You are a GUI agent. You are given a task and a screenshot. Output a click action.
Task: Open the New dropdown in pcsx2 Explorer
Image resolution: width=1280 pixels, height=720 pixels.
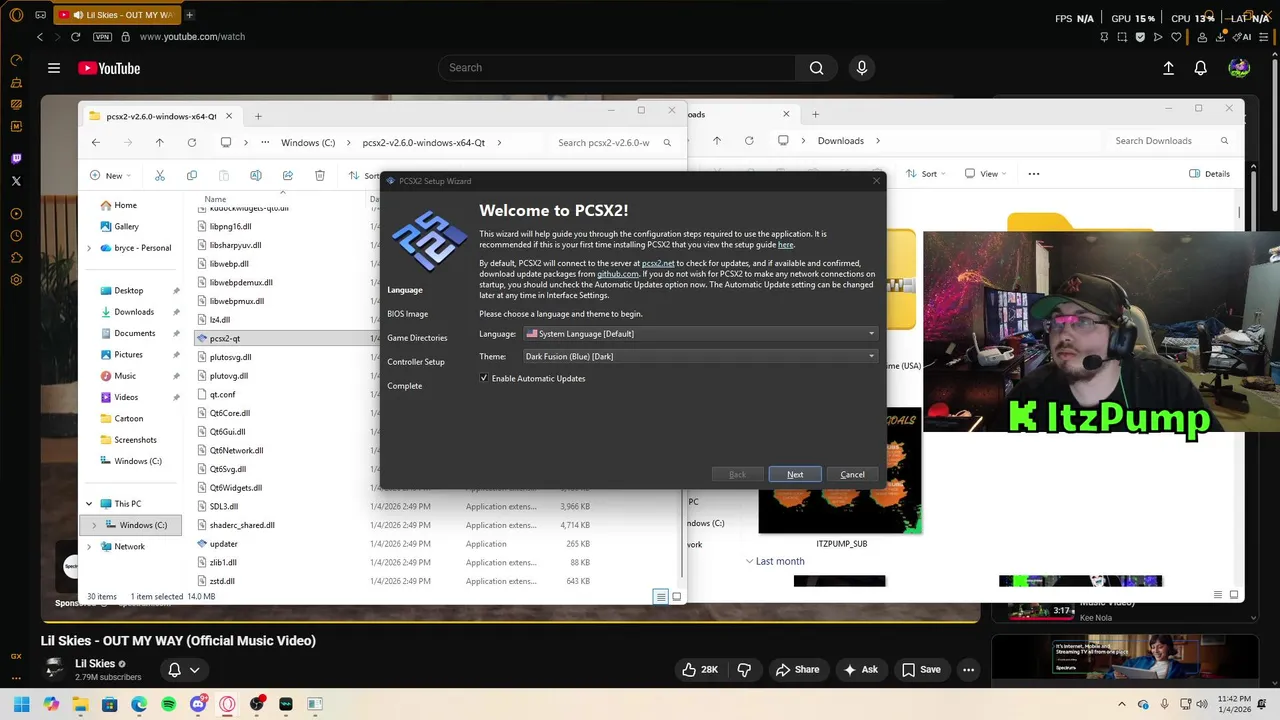109,175
